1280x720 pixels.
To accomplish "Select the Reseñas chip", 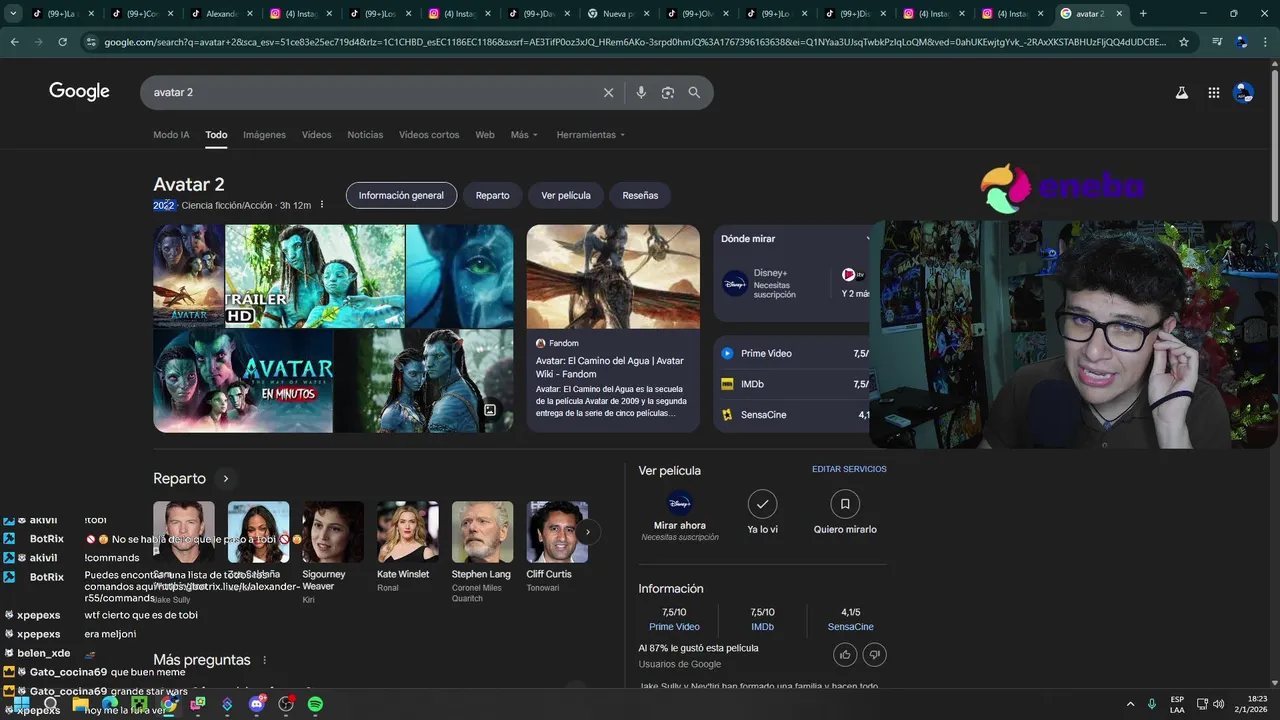I will pos(640,195).
